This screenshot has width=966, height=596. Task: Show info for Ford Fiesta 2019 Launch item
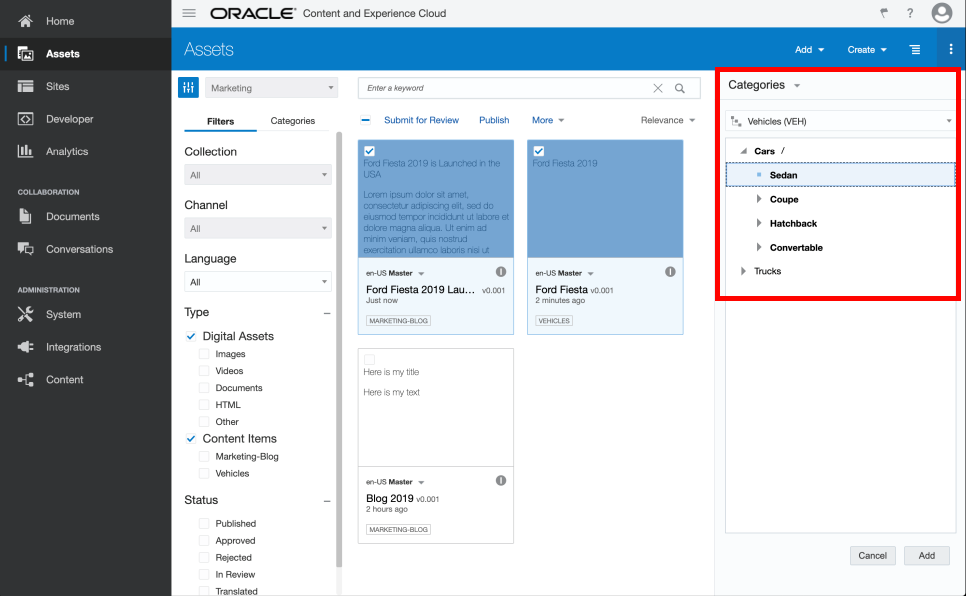[501, 272]
